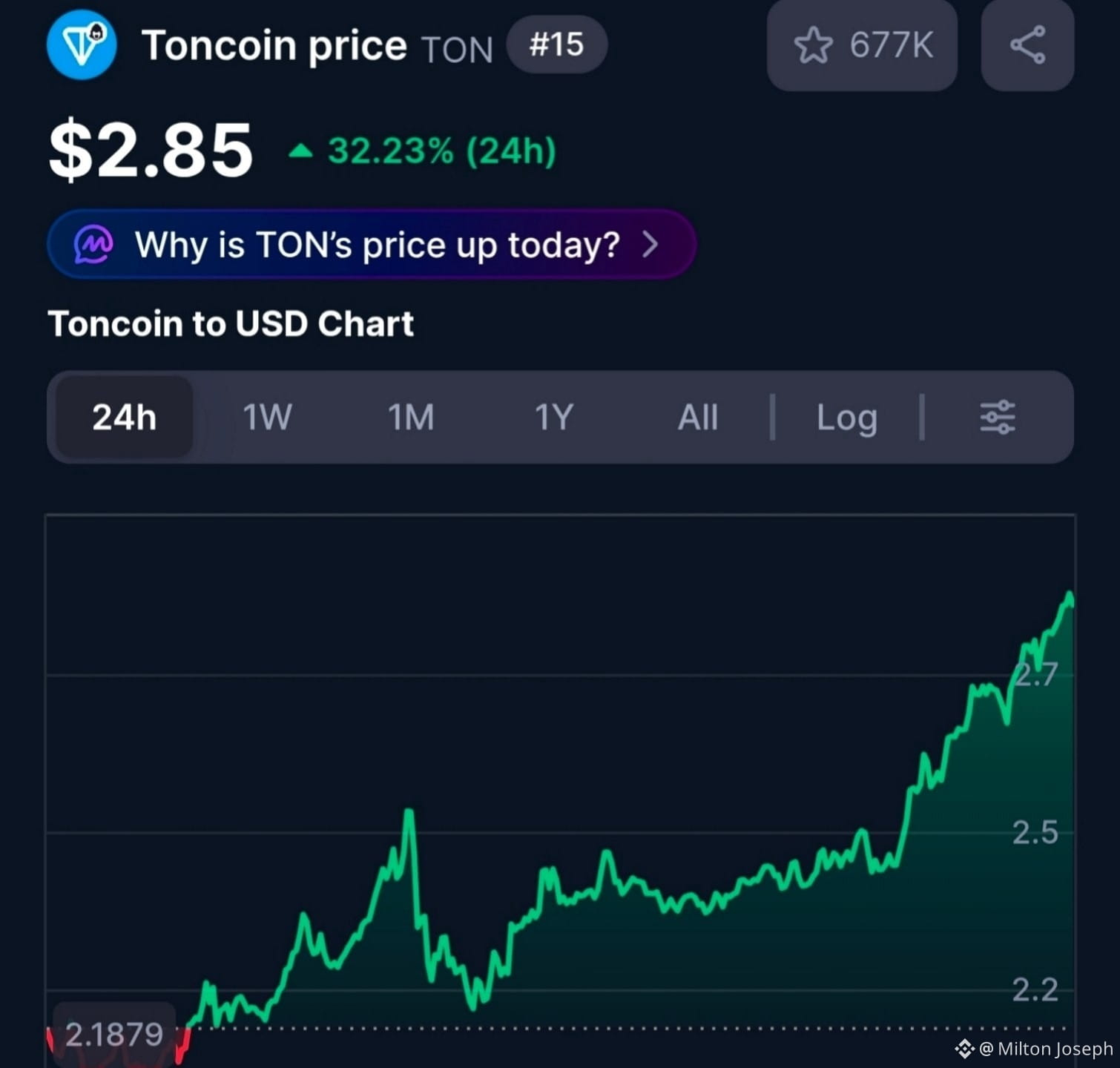Screen dimensions: 1120x1068
Task: Open chart settings sliders icon
Action: [x=998, y=417]
